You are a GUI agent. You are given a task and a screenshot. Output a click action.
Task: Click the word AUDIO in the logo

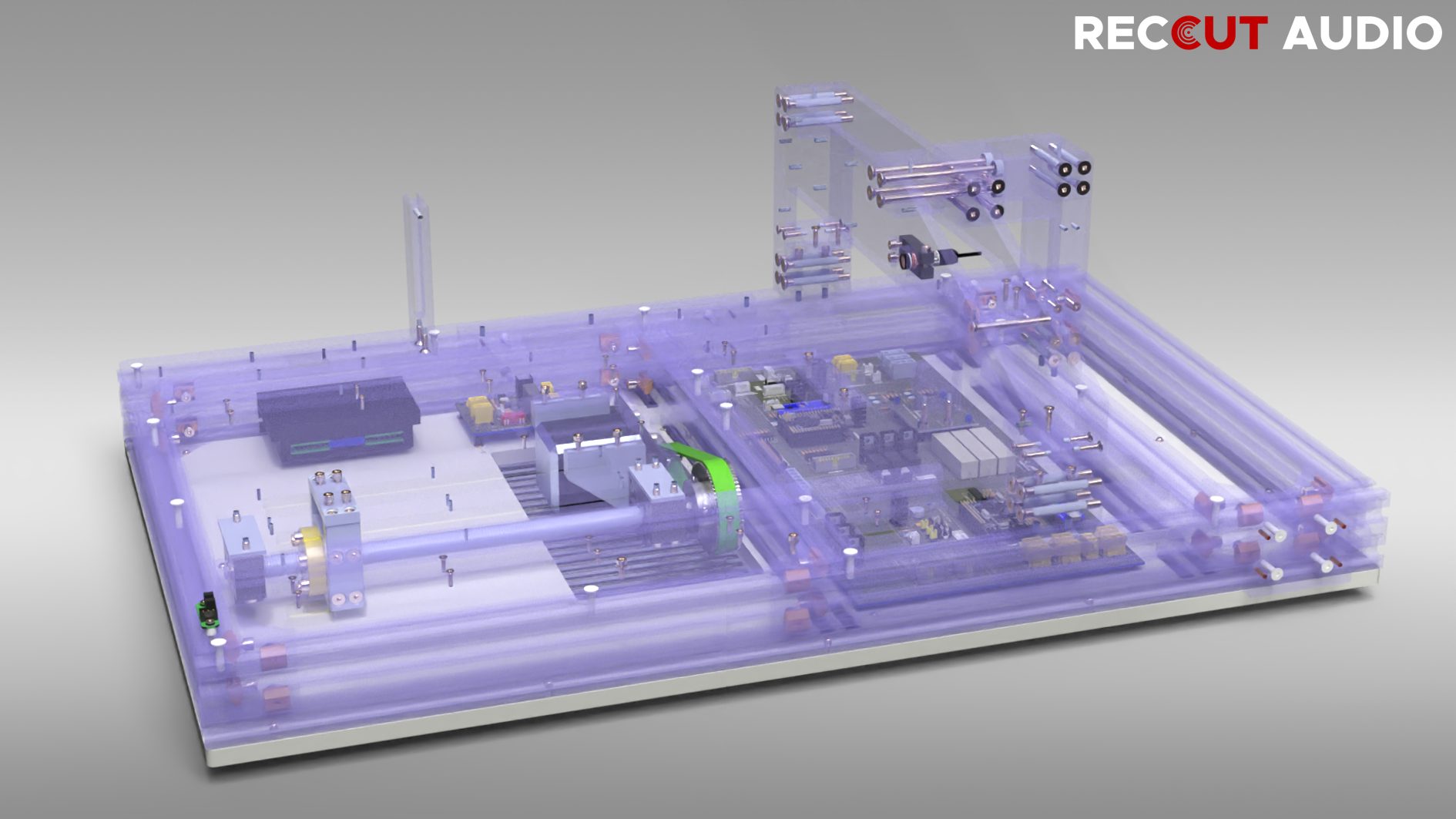click(1361, 33)
